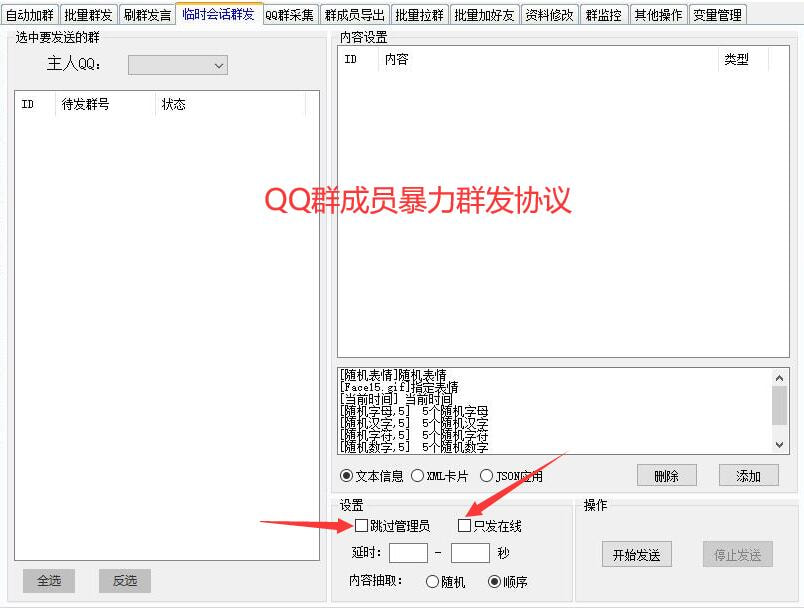The image size is (804, 608).
Task: Focus the minimum 延时 input field
Action: coord(408,553)
